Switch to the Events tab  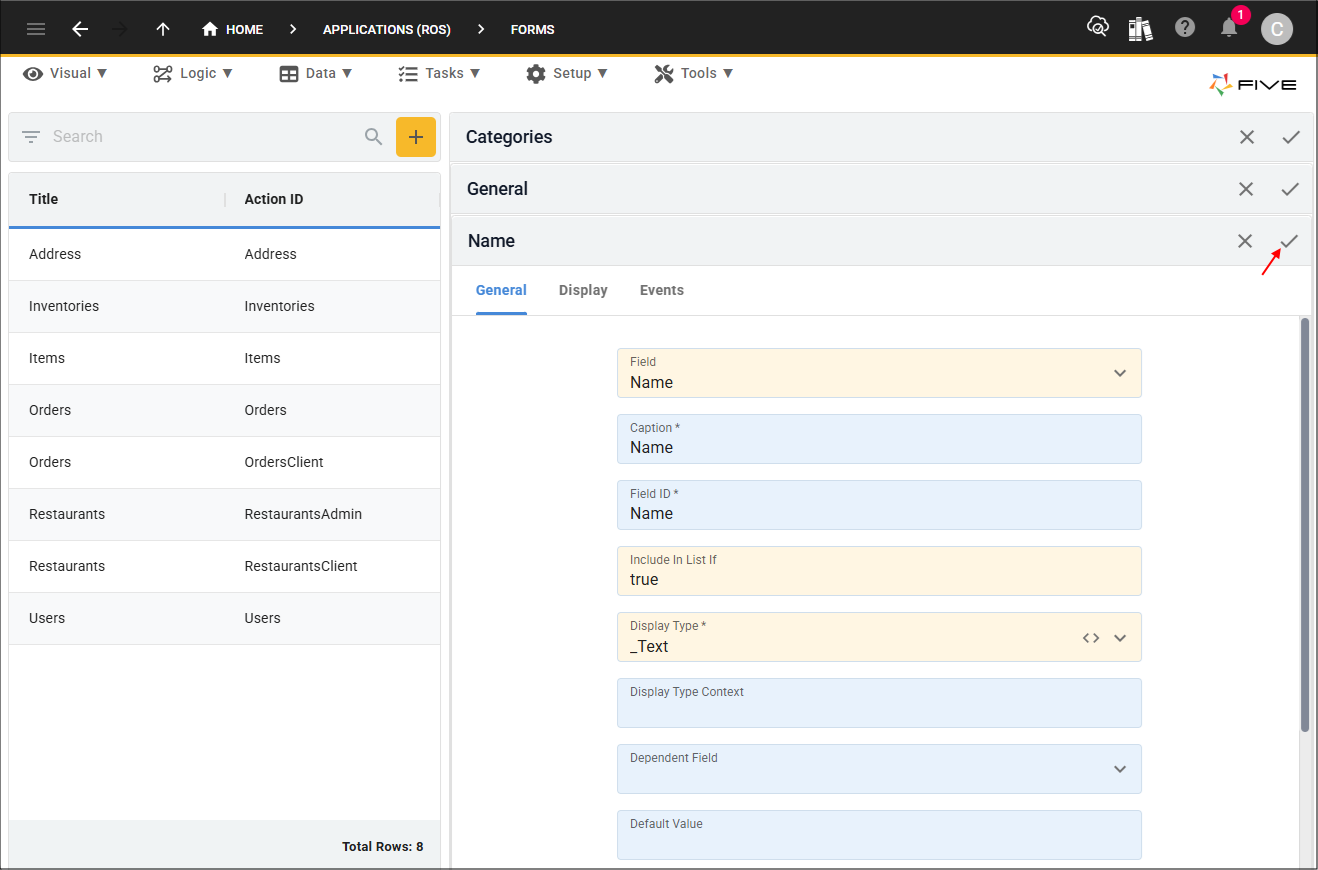[x=662, y=290]
